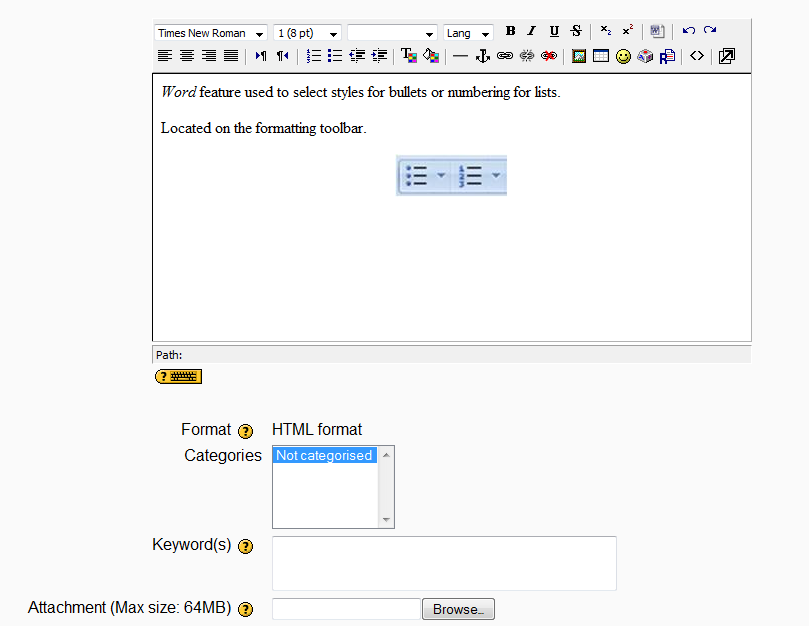Viewport: 809px width, 626px height.
Task: Insert a smiley
Action: tap(623, 56)
